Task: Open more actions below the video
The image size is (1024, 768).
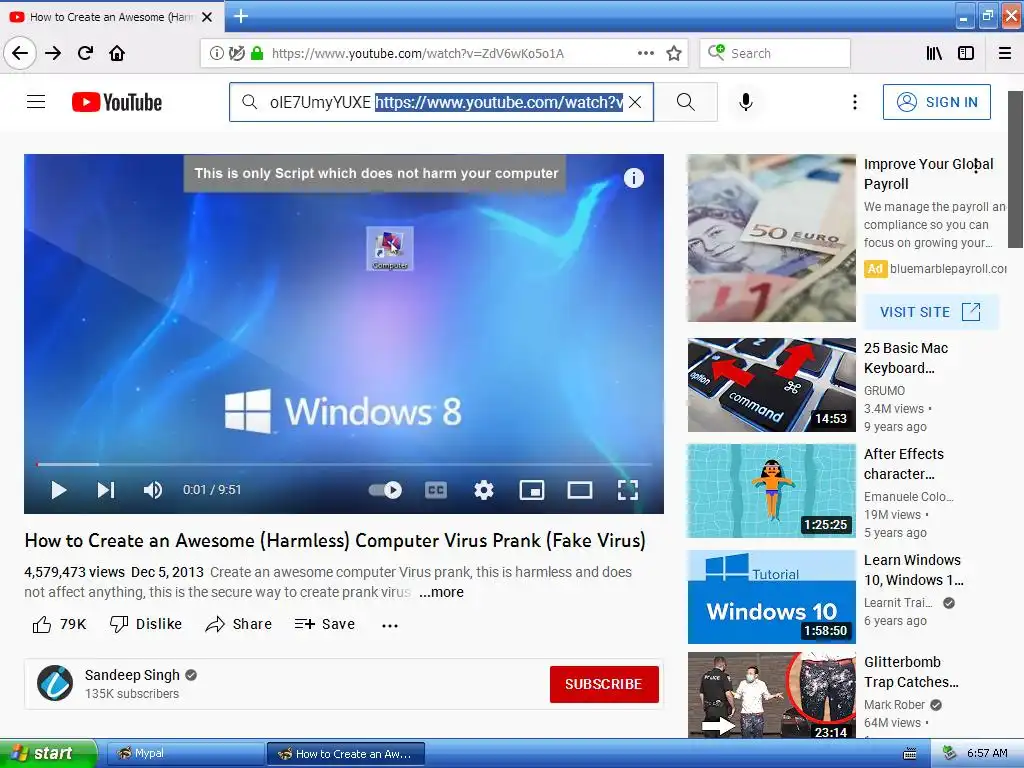Action: tap(390, 626)
